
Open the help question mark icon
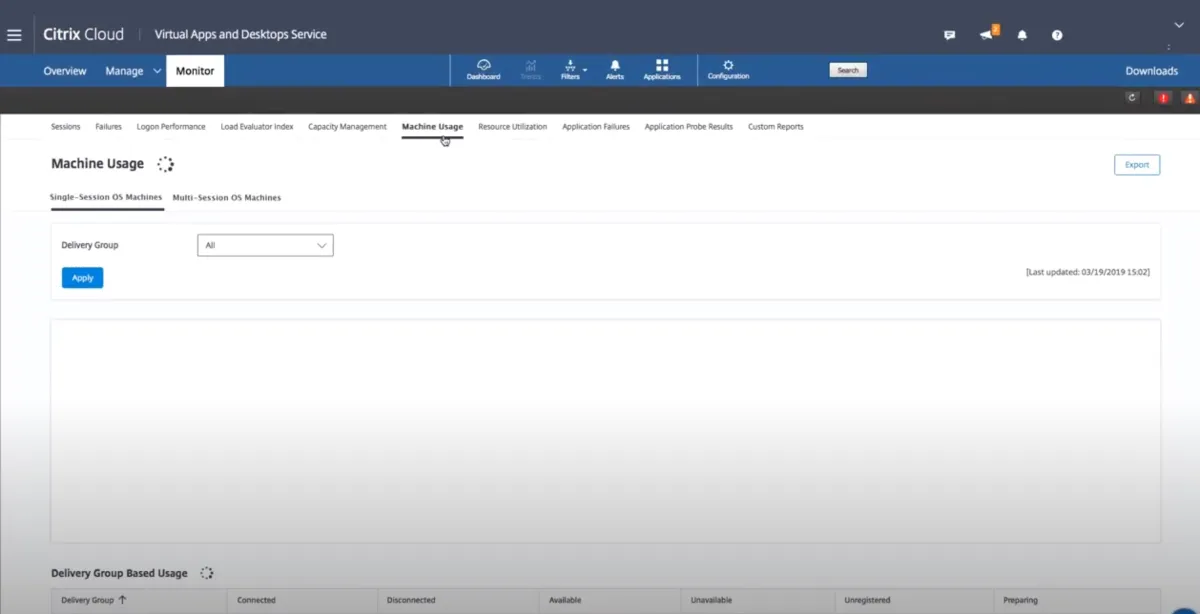(1057, 35)
